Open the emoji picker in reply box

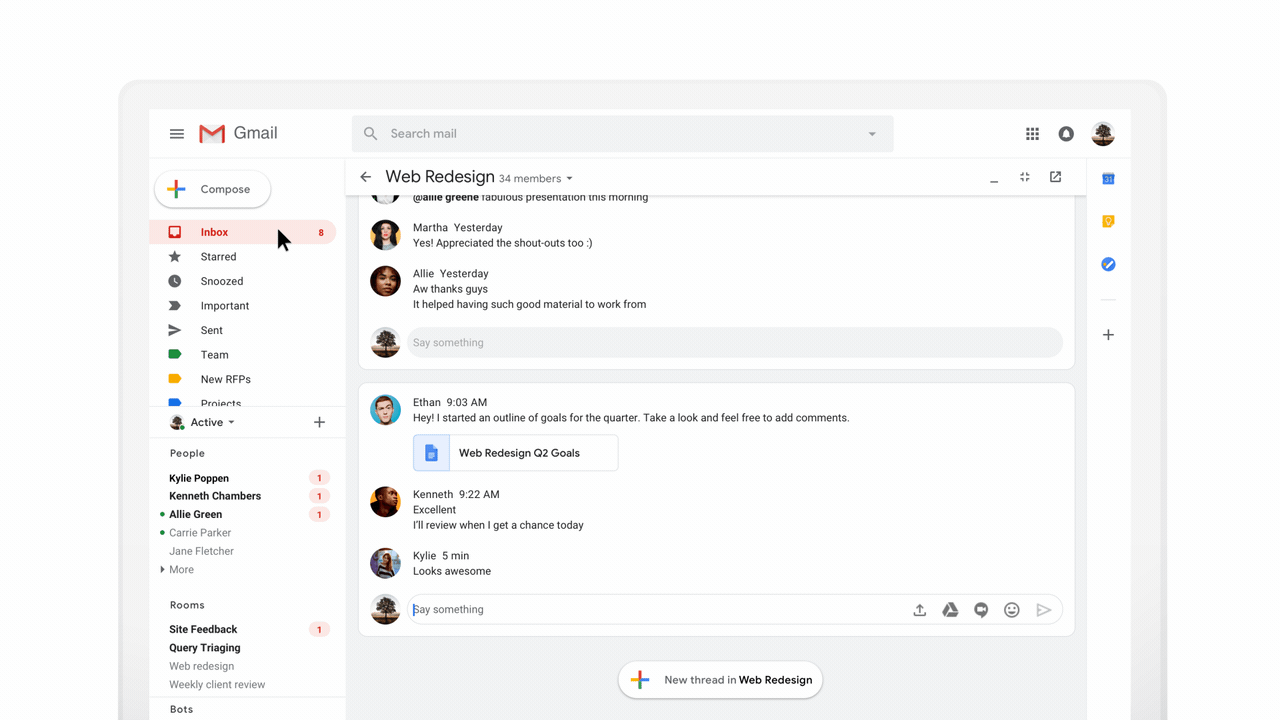coord(1012,610)
